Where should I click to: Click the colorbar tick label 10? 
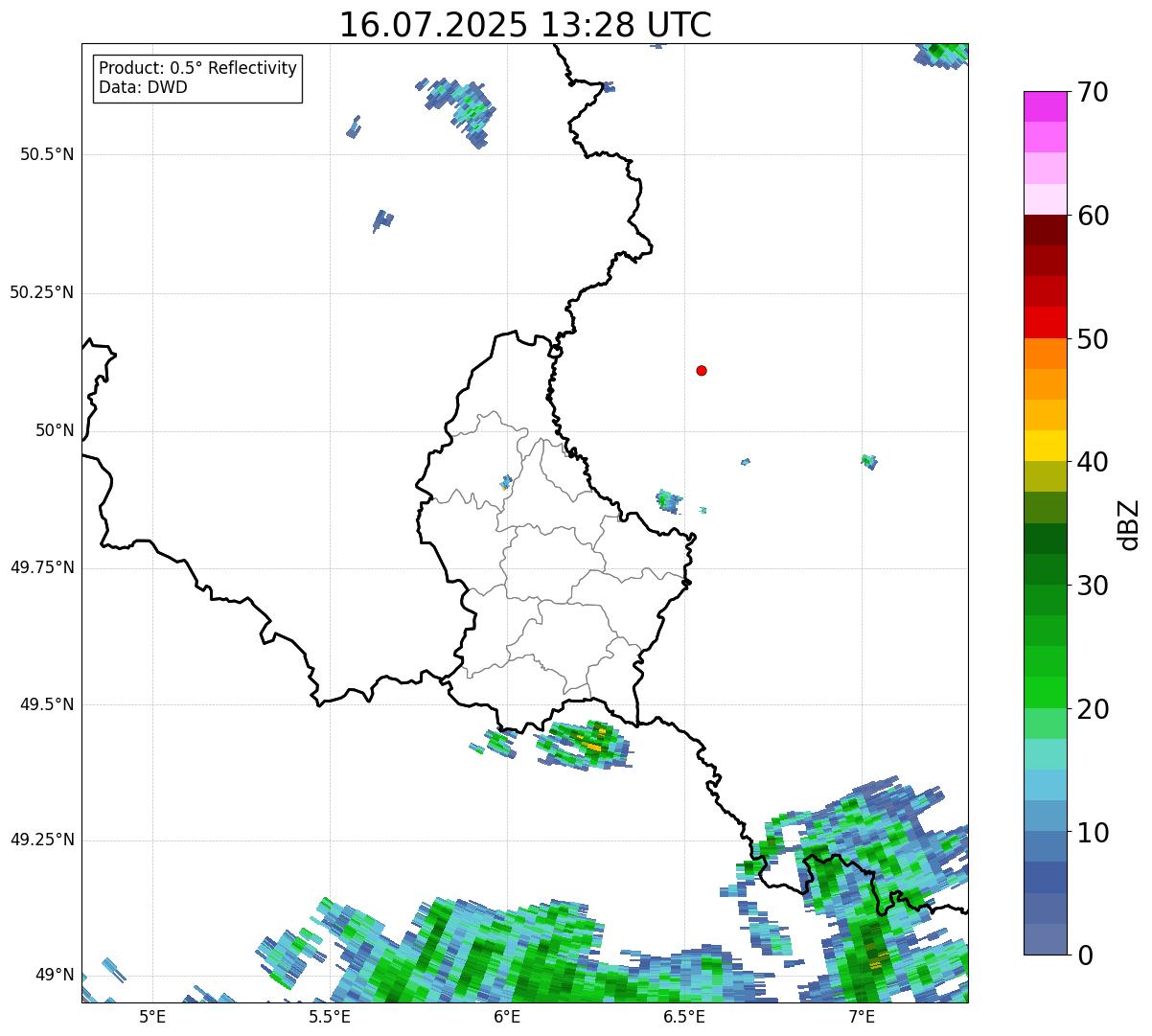pos(1093,833)
